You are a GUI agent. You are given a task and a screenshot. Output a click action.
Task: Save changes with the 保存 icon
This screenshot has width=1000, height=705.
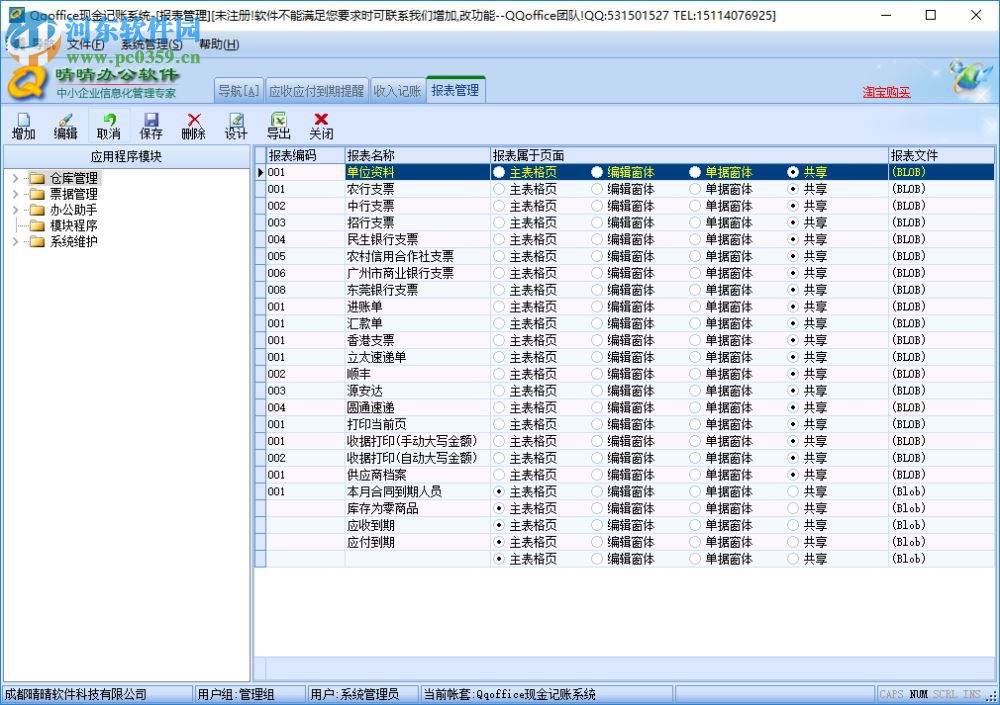(150, 125)
